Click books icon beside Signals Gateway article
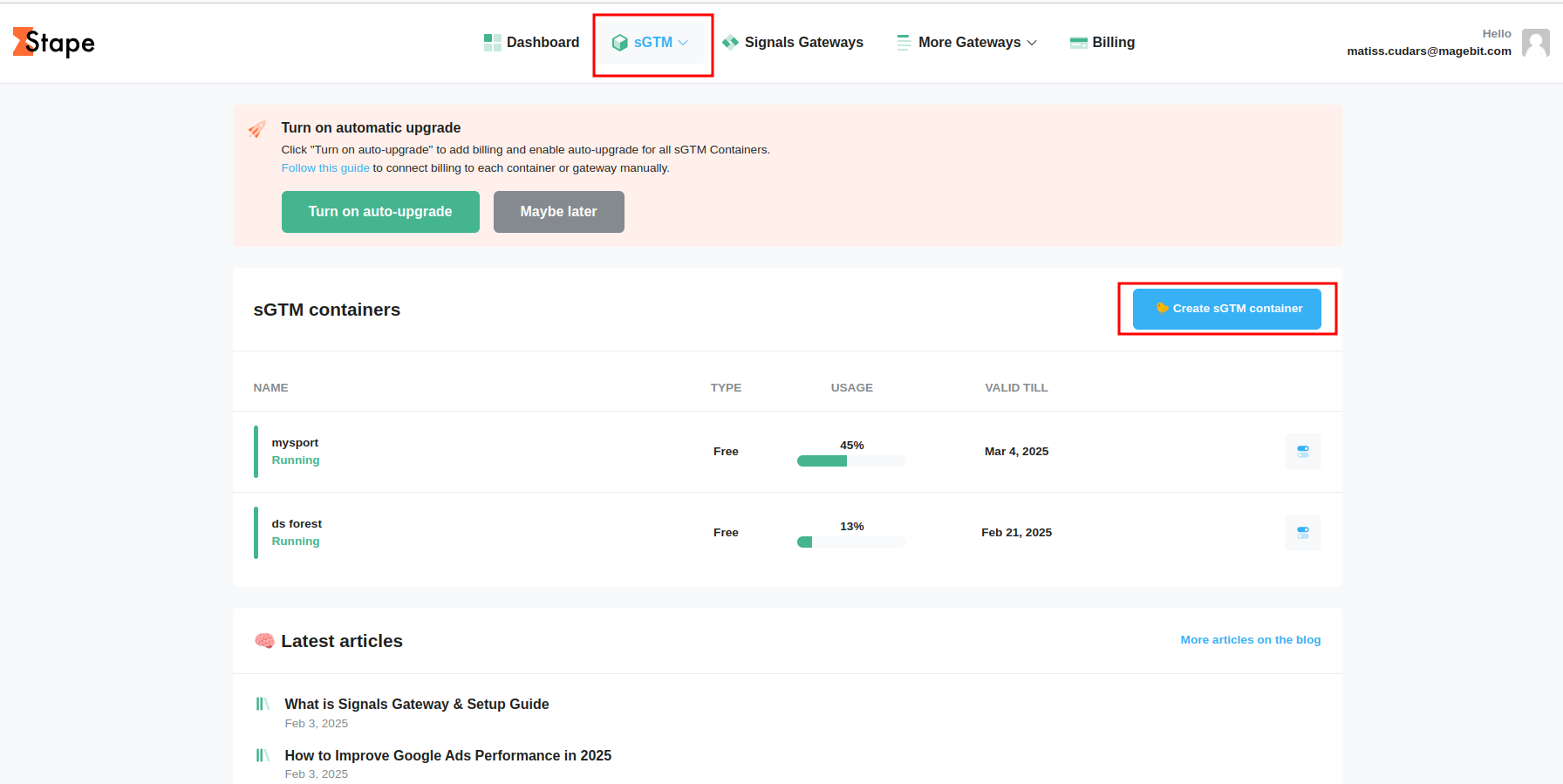Image resolution: width=1563 pixels, height=784 pixels. pos(263,704)
